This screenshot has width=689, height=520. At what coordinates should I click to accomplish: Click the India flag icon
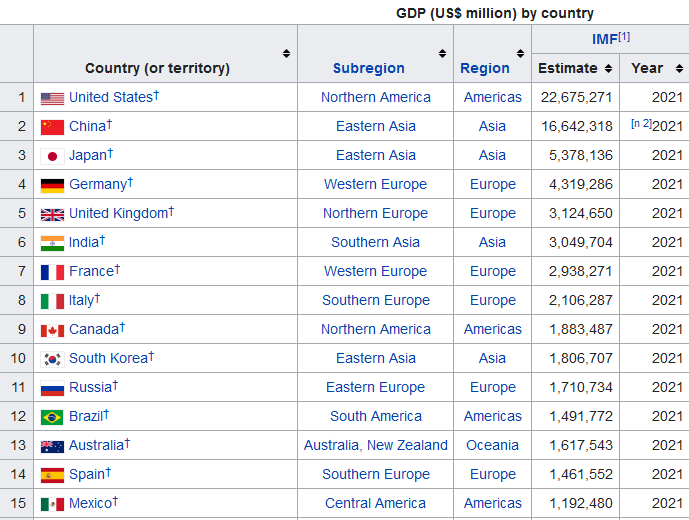click(52, 243)
